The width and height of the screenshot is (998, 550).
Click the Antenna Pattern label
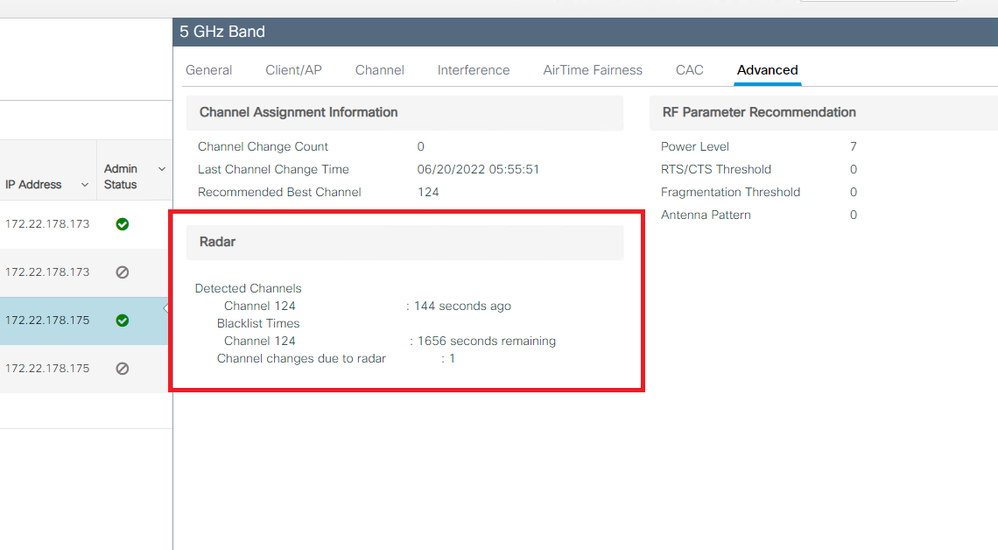tap(706, 215)
